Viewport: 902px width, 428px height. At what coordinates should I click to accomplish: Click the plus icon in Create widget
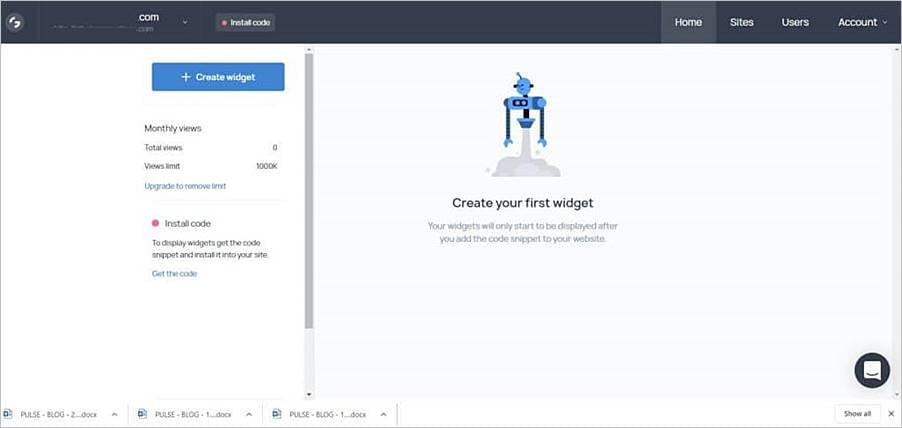coord(185,77)
